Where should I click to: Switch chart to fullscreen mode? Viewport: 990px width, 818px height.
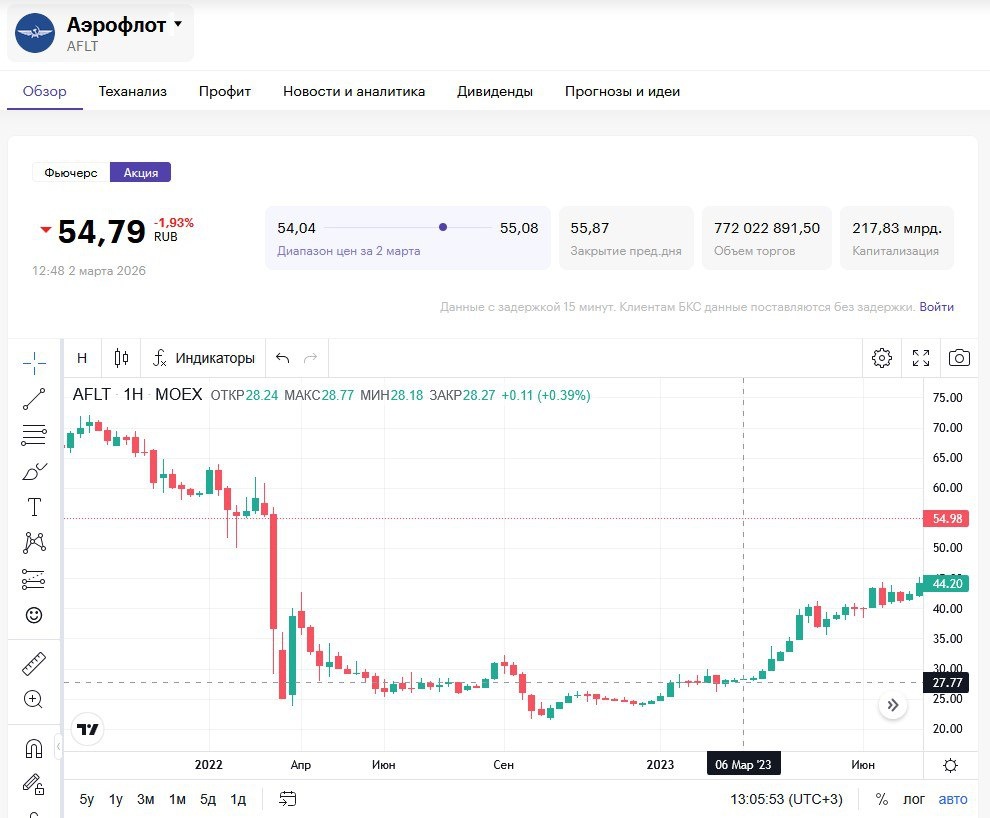tap(921, 359)
